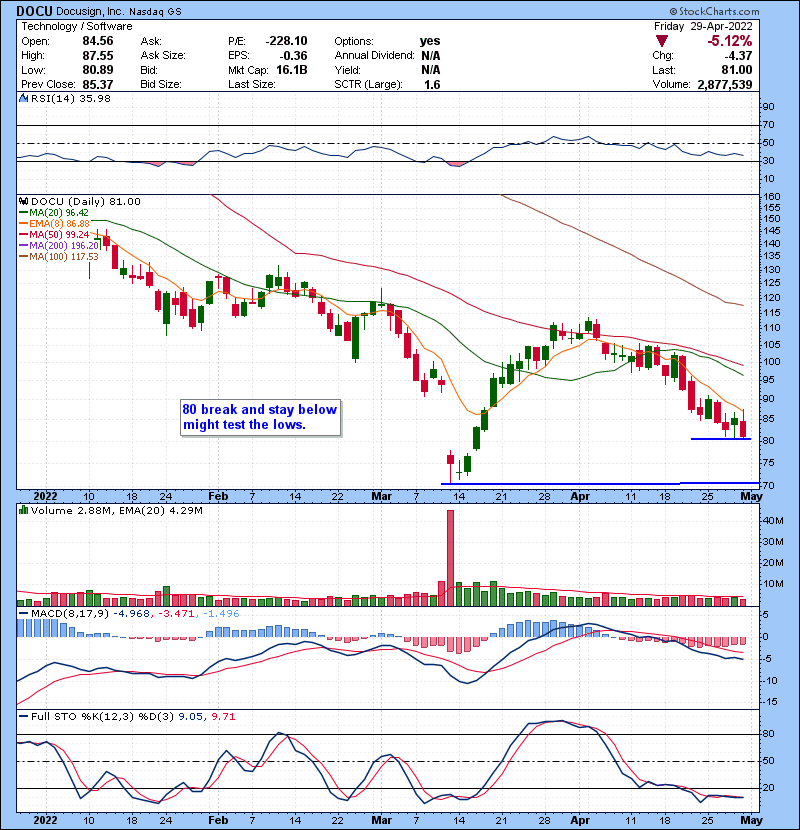Click the EMA(8) 86.88 legend entry
Viewport: 800px width, 830px height.
54,224
